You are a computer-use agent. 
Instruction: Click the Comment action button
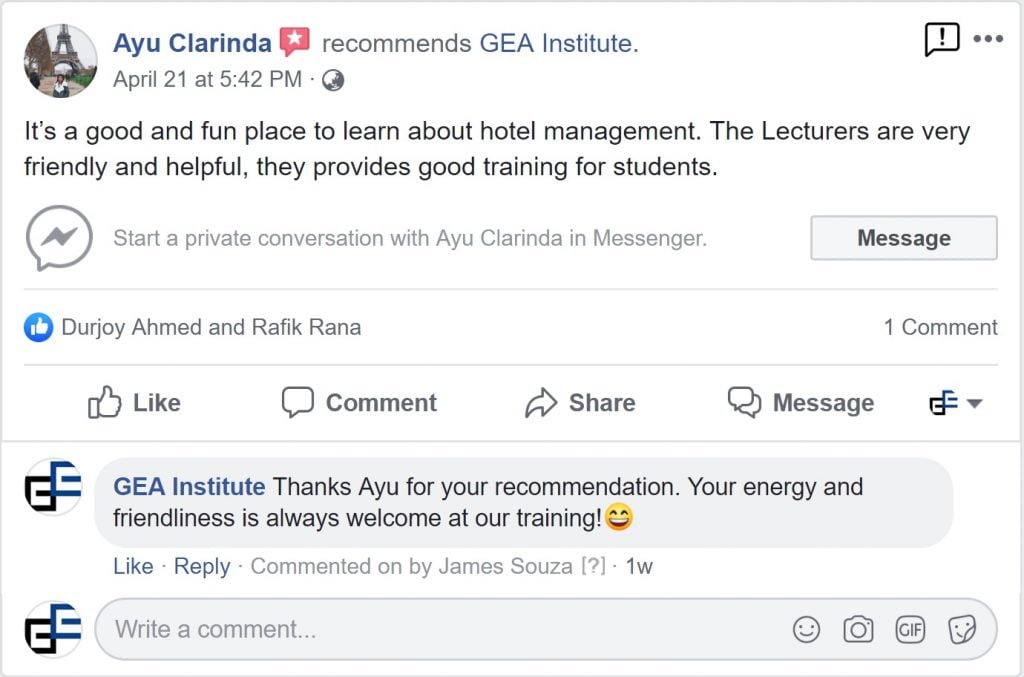click(359, 403)
